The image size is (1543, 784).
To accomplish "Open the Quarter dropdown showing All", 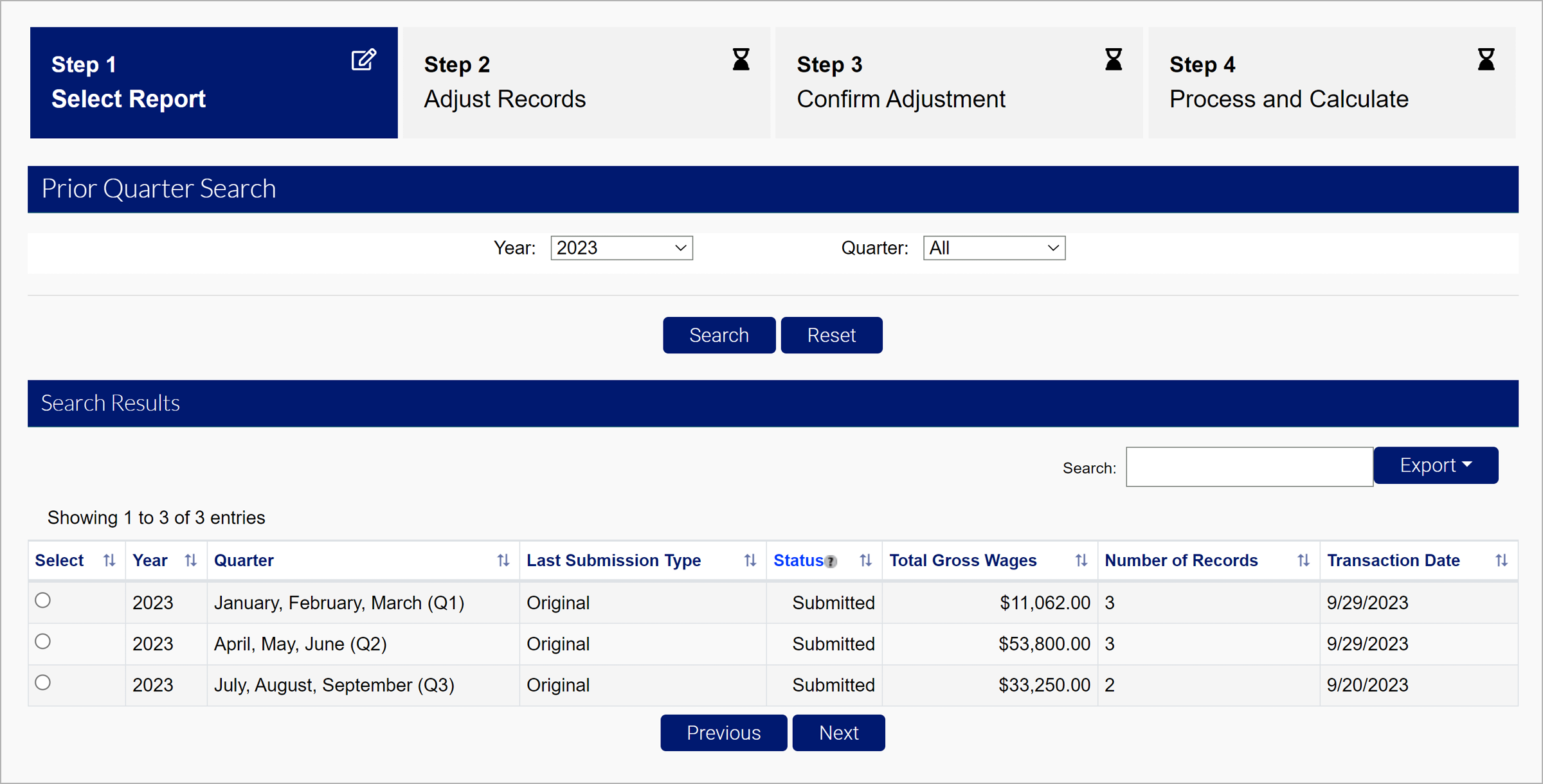I will click(x=993, y=248).
